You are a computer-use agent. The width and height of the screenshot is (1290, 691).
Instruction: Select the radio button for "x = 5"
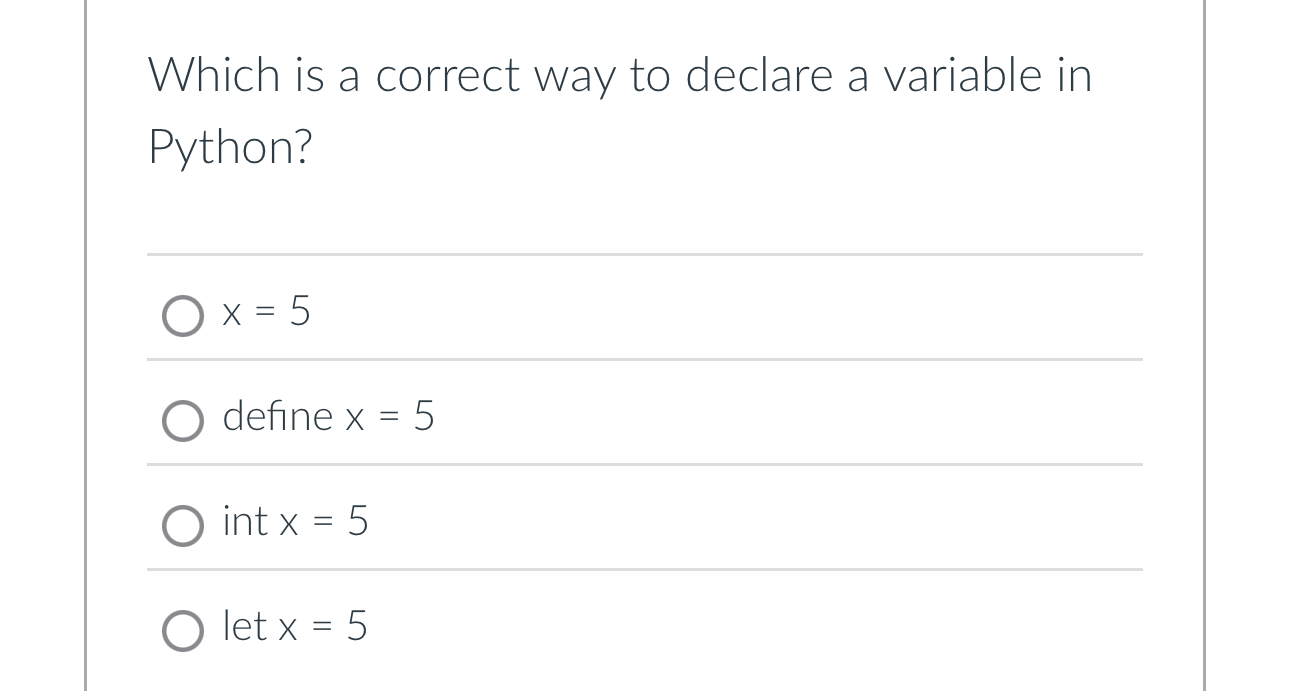(183, 315)
